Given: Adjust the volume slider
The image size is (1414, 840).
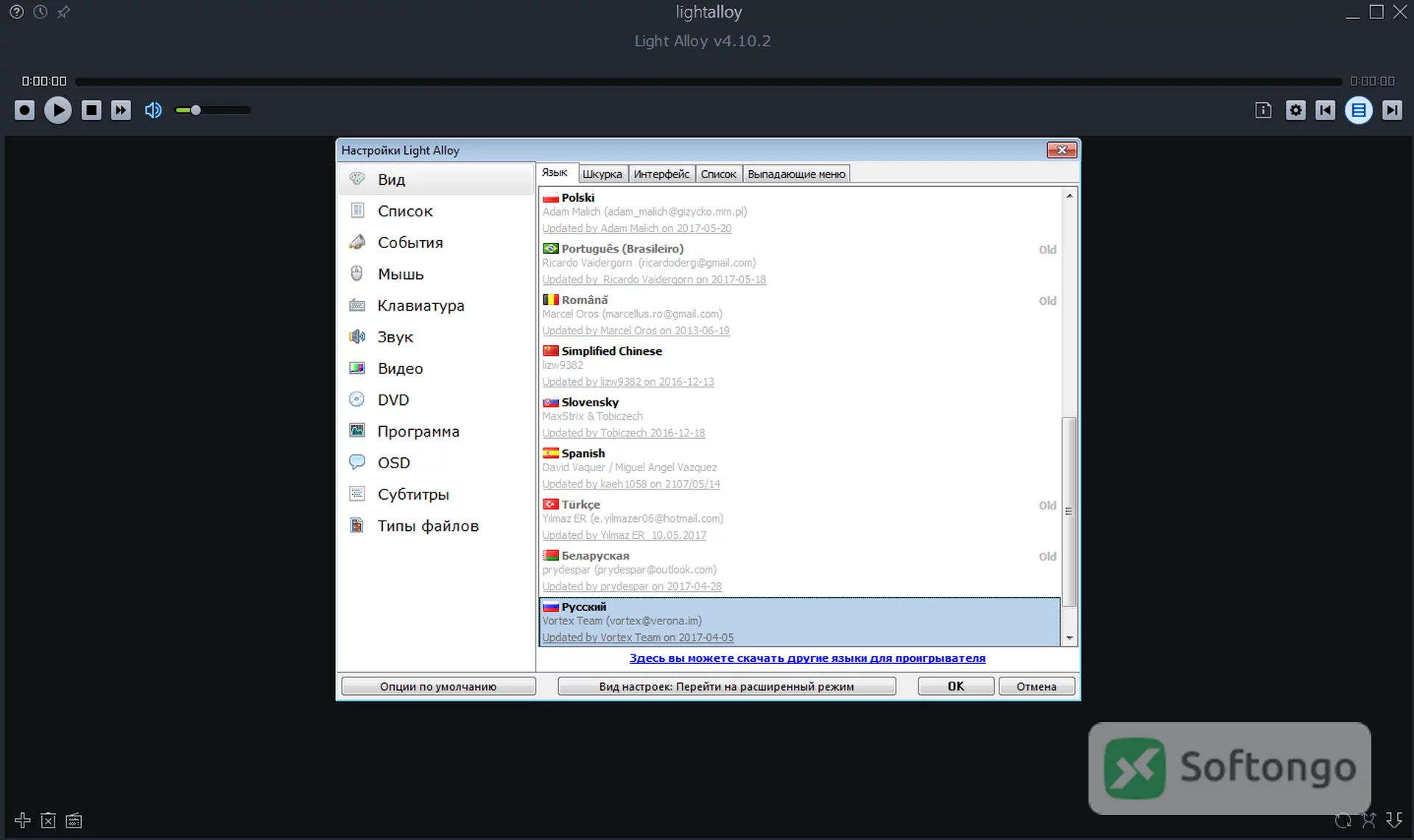Looking at the screenshot, I should tap(213, 110).
